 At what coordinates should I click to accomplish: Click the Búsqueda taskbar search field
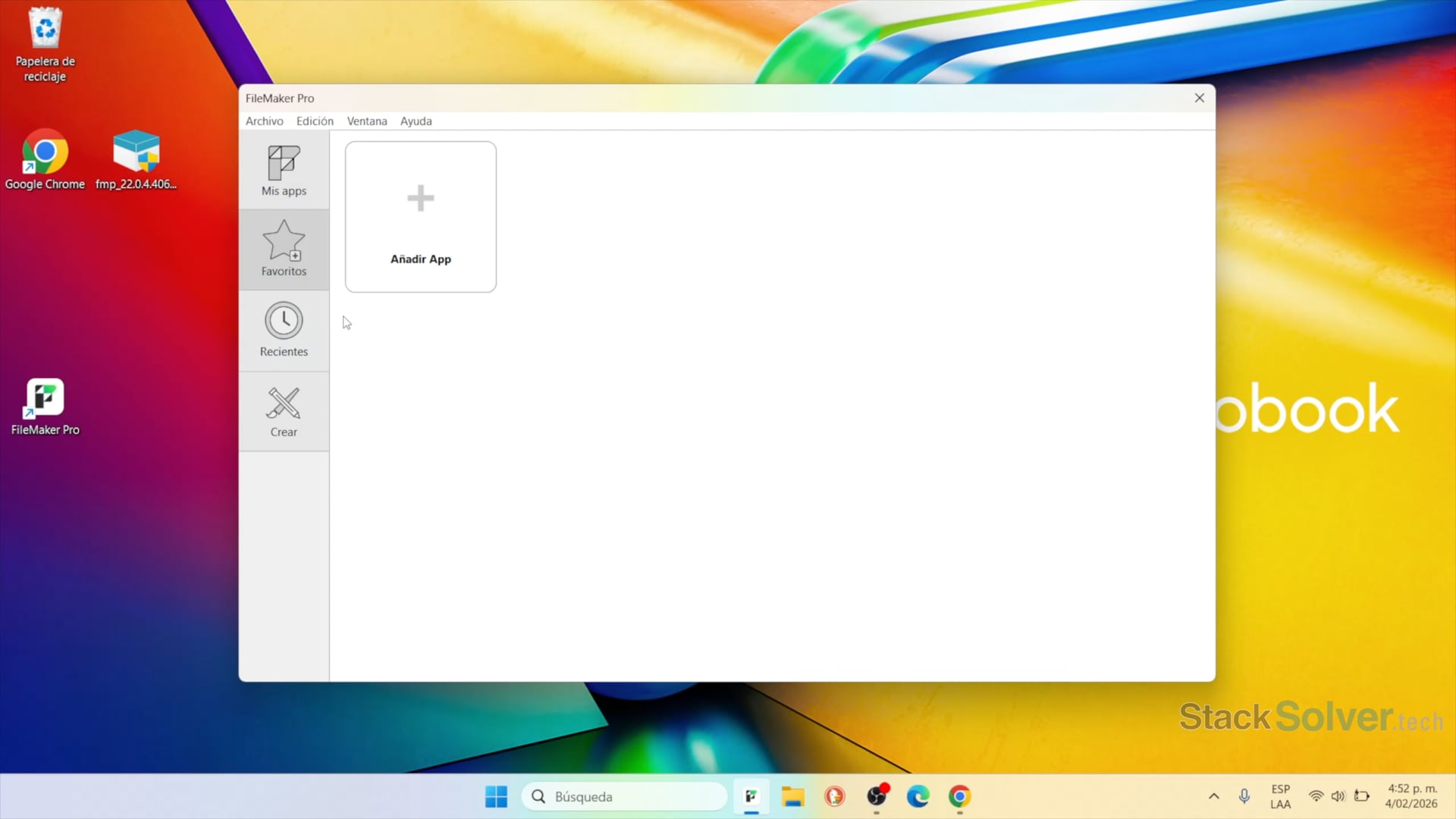coord(623,796)
